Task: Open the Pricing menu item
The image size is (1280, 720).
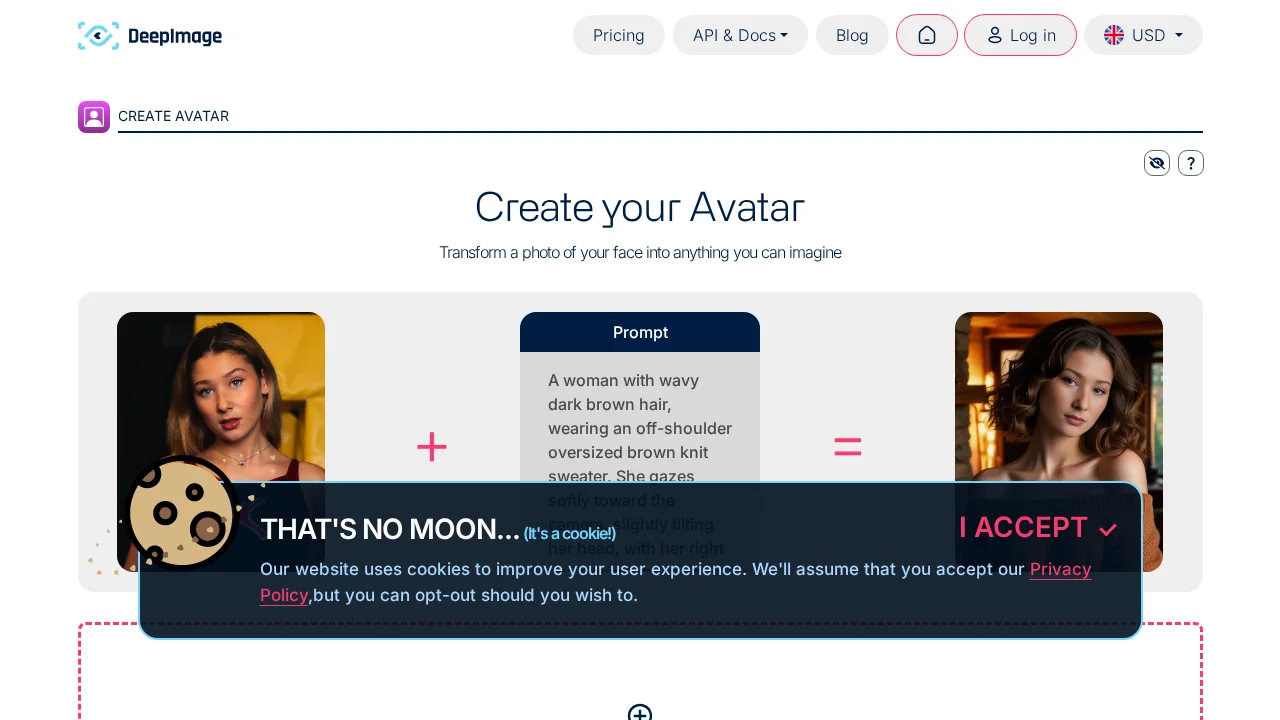Action: click(618, 35)
